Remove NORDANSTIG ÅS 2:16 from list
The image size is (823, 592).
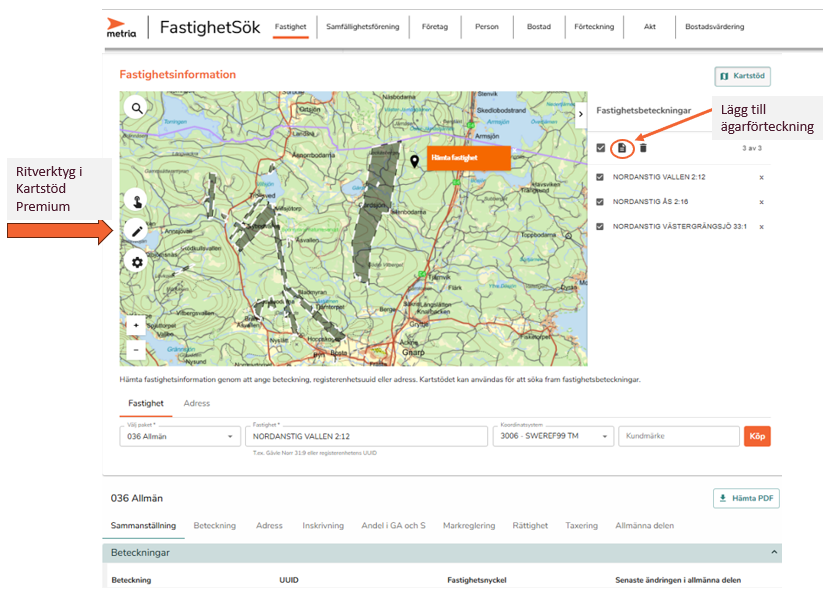coord(761,202)
